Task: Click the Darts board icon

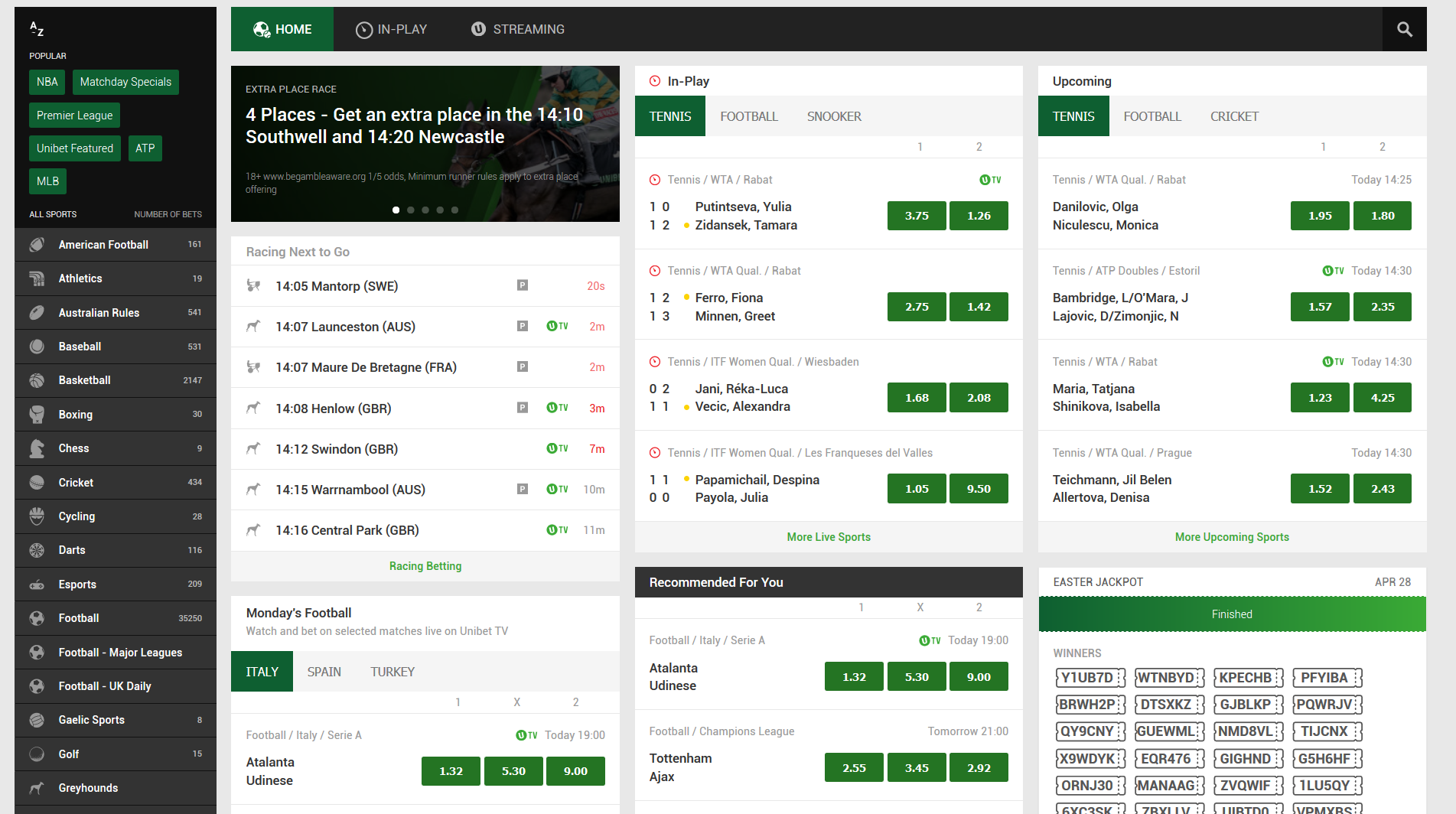Action: pos(37,550)
